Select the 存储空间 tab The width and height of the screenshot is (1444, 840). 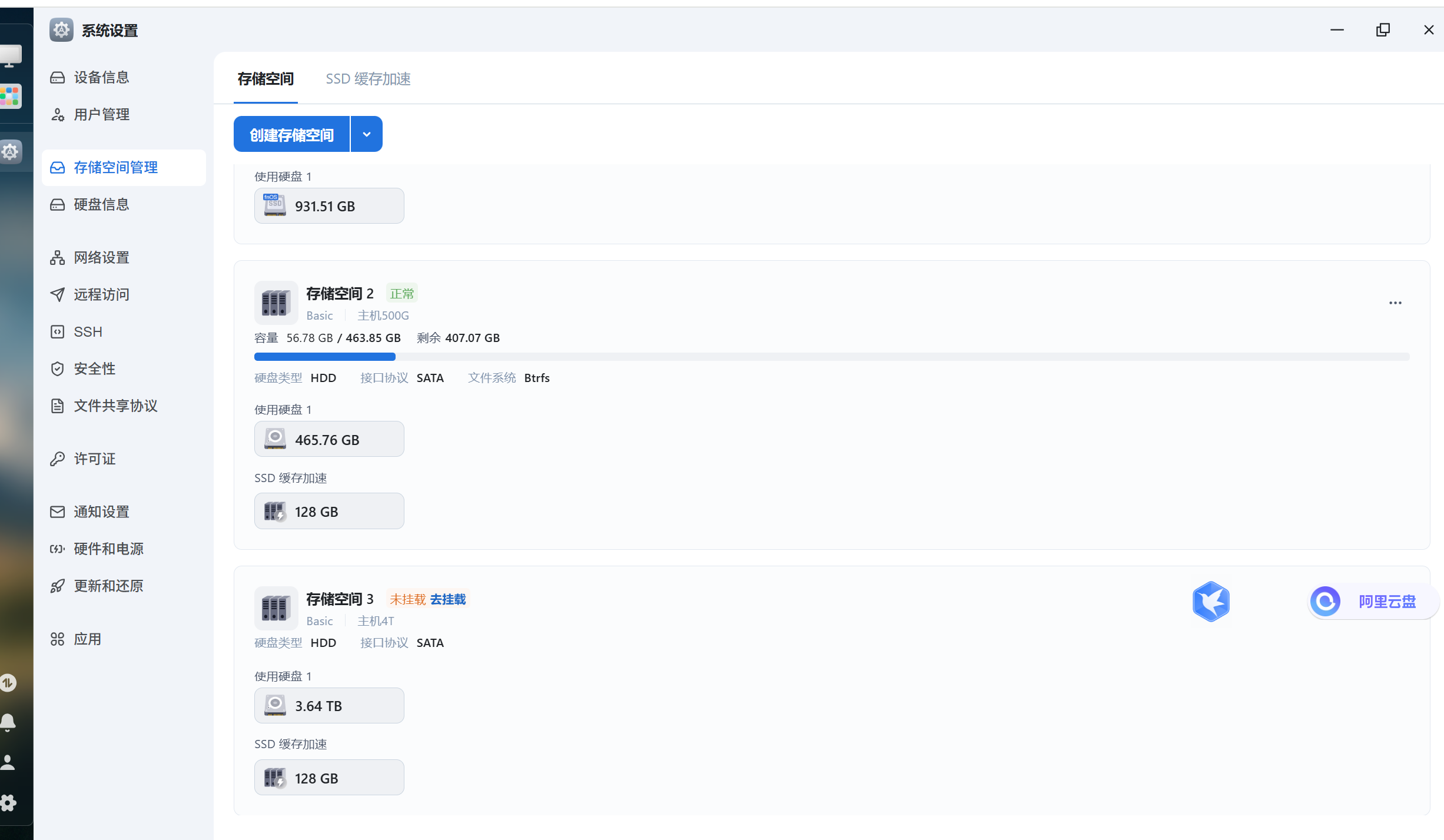265,79
